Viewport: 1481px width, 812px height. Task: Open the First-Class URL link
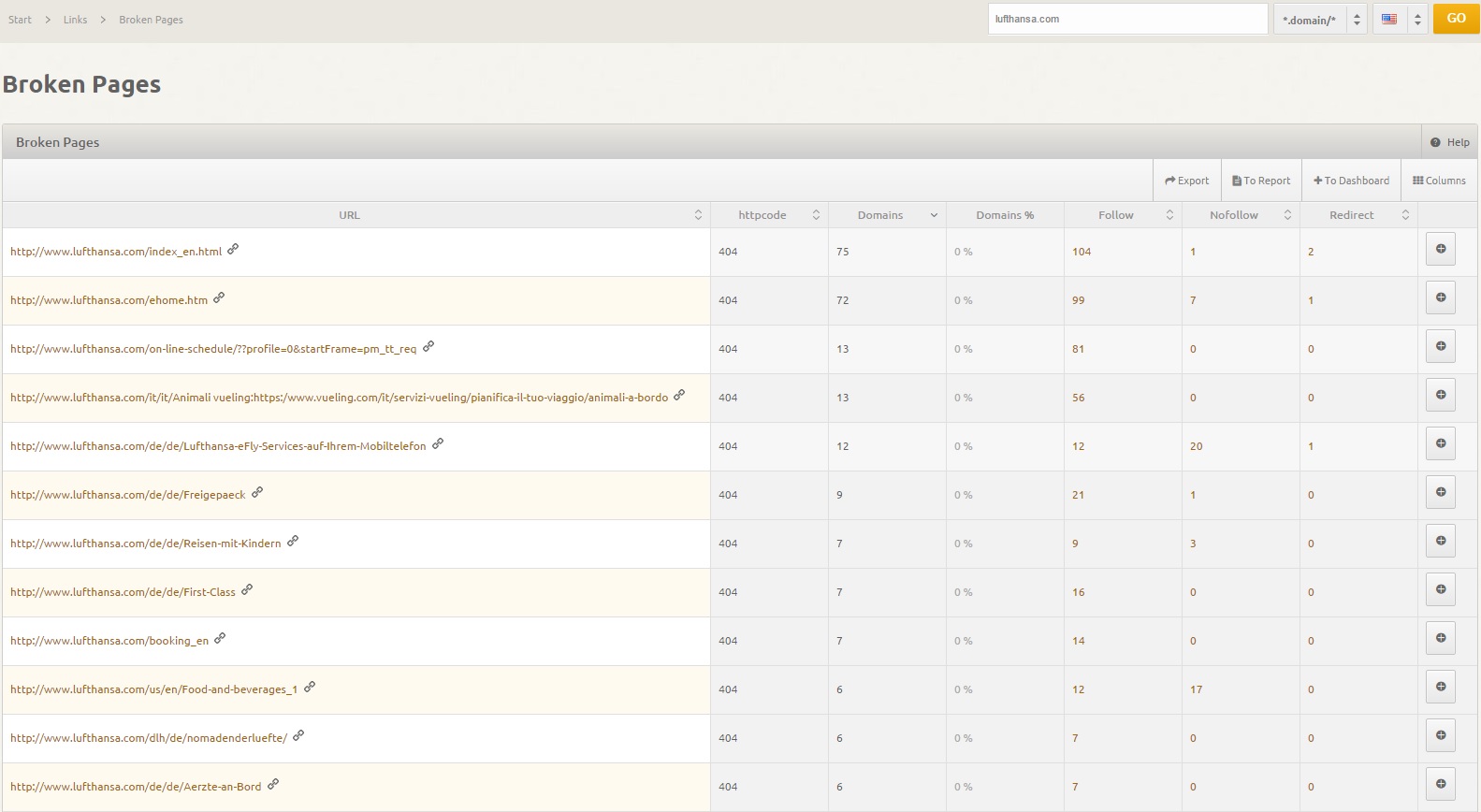point(123,592)
